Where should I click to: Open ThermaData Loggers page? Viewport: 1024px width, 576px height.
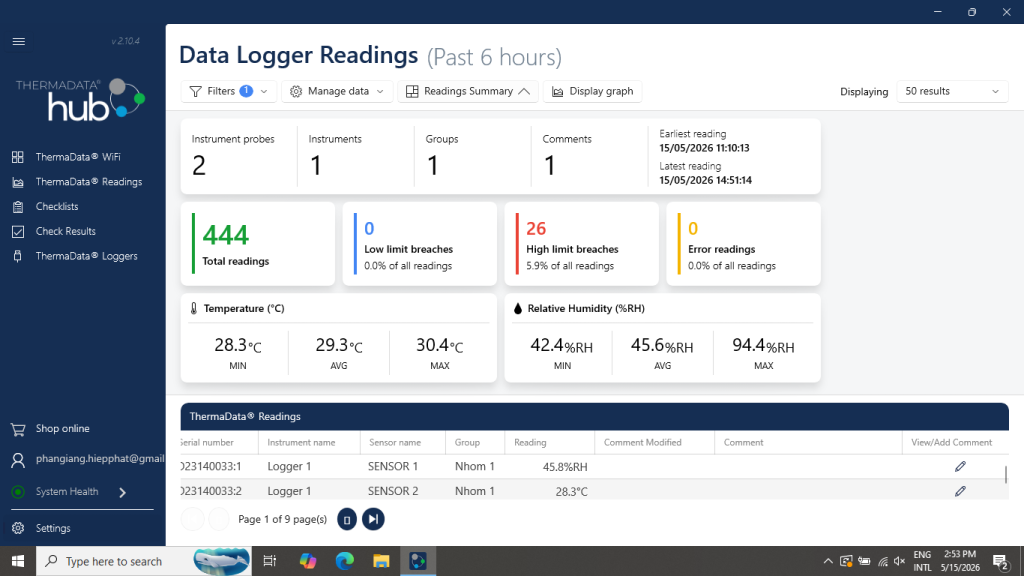(x=86, y=256)
